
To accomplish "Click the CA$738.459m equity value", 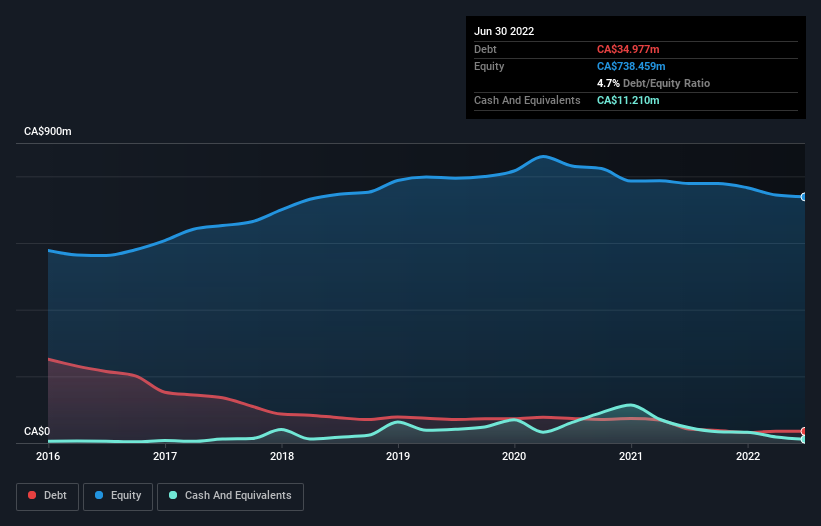I will tap(631, 66).
